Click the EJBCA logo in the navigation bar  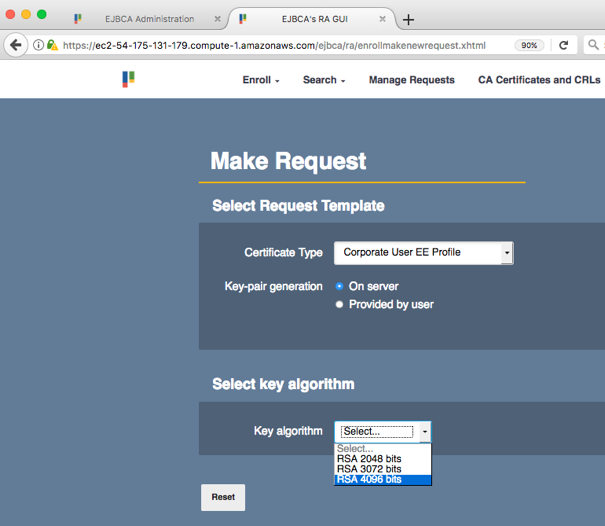click(128, 79)
